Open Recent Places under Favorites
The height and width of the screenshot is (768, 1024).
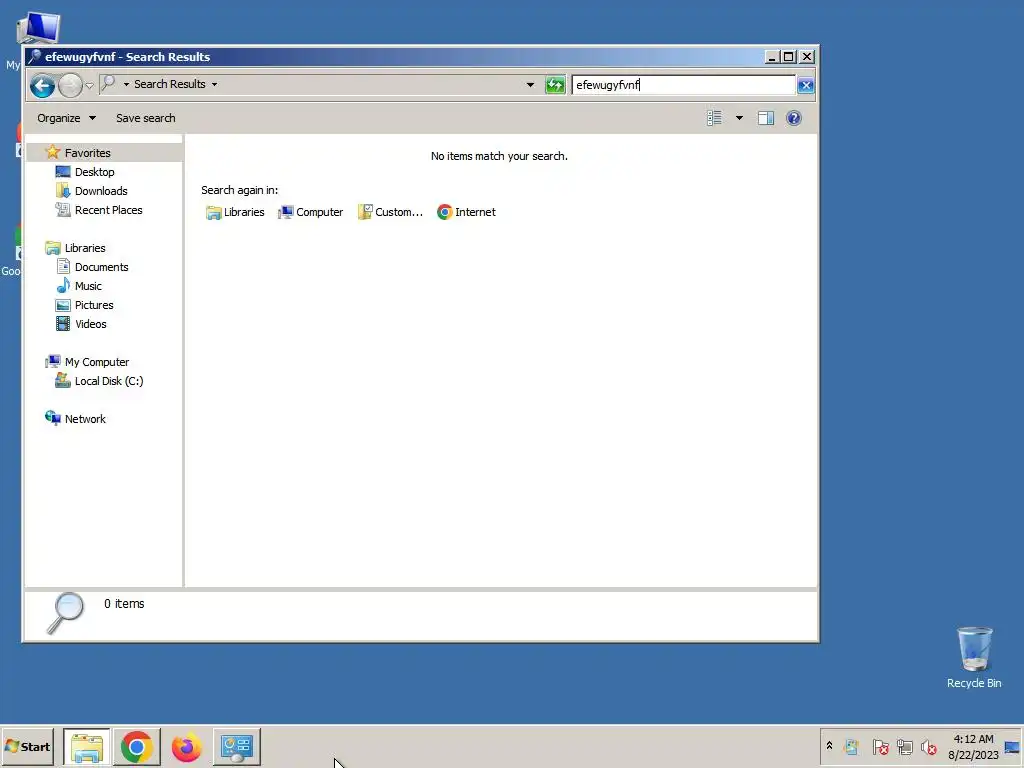(108, 210)
